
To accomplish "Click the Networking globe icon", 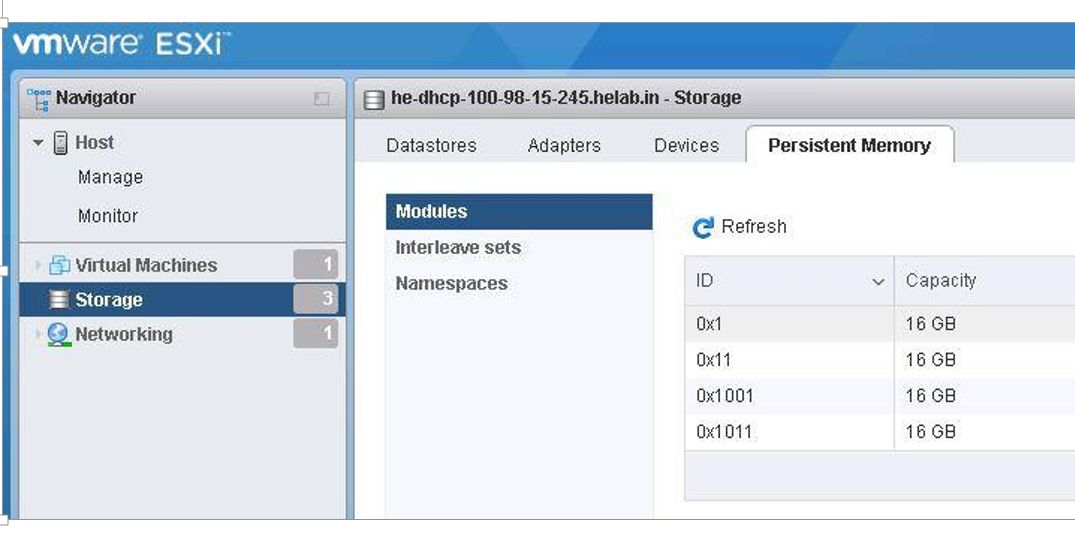I will 59,334.
